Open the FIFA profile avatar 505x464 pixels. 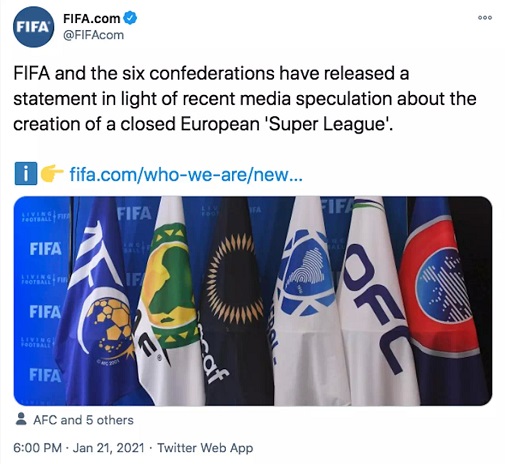coord(33,27)
